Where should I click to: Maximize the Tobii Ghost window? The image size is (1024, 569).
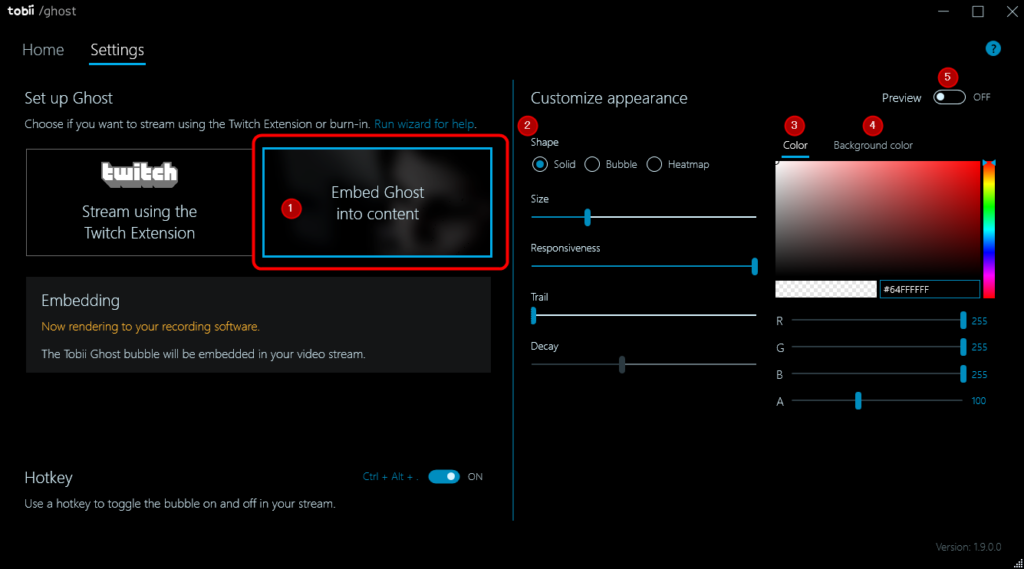[x=978, y=11]
